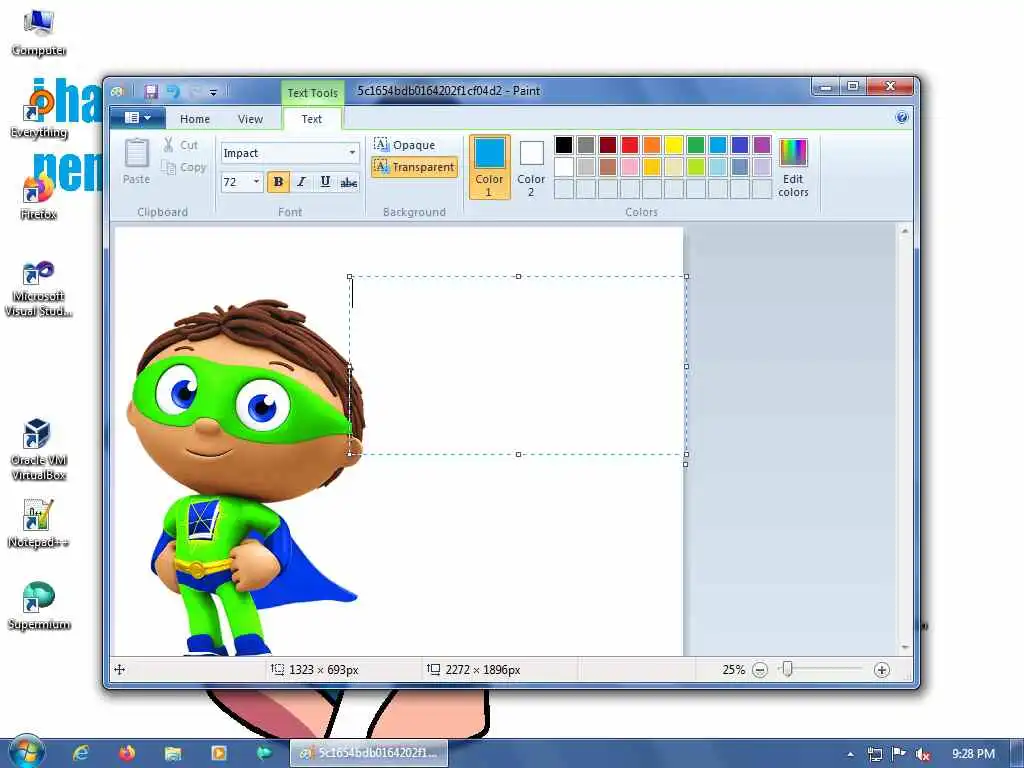Pick the purple color swatch

click(x=762, y=144)
